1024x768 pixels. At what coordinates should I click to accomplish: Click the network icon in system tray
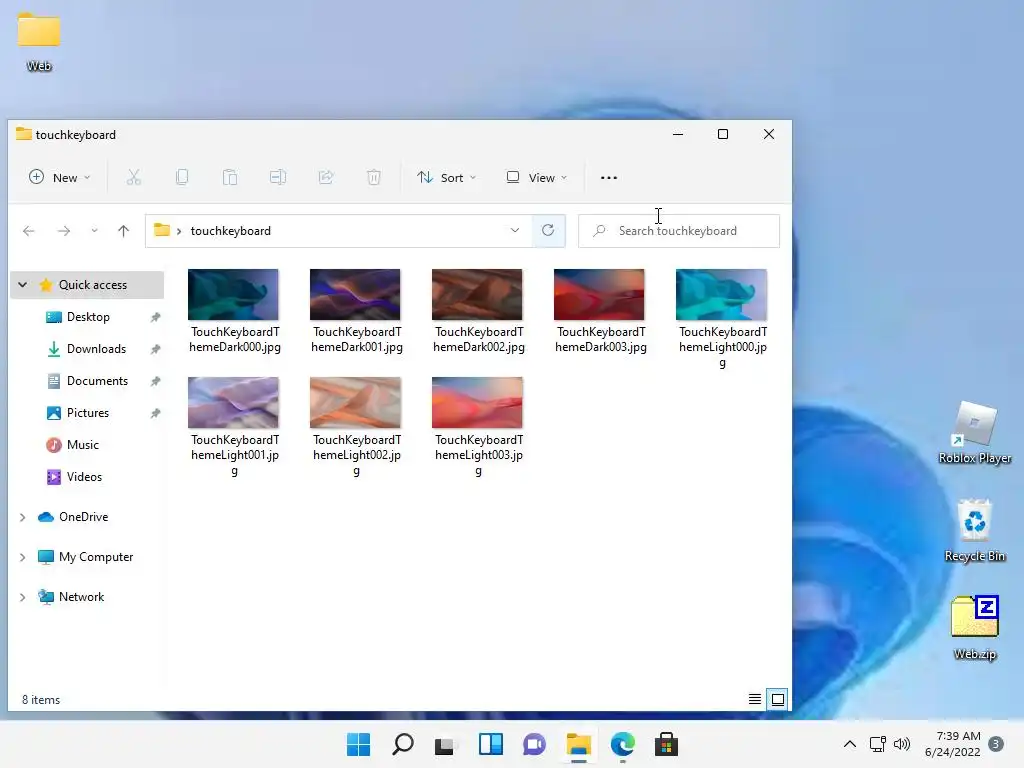(878, 744)
